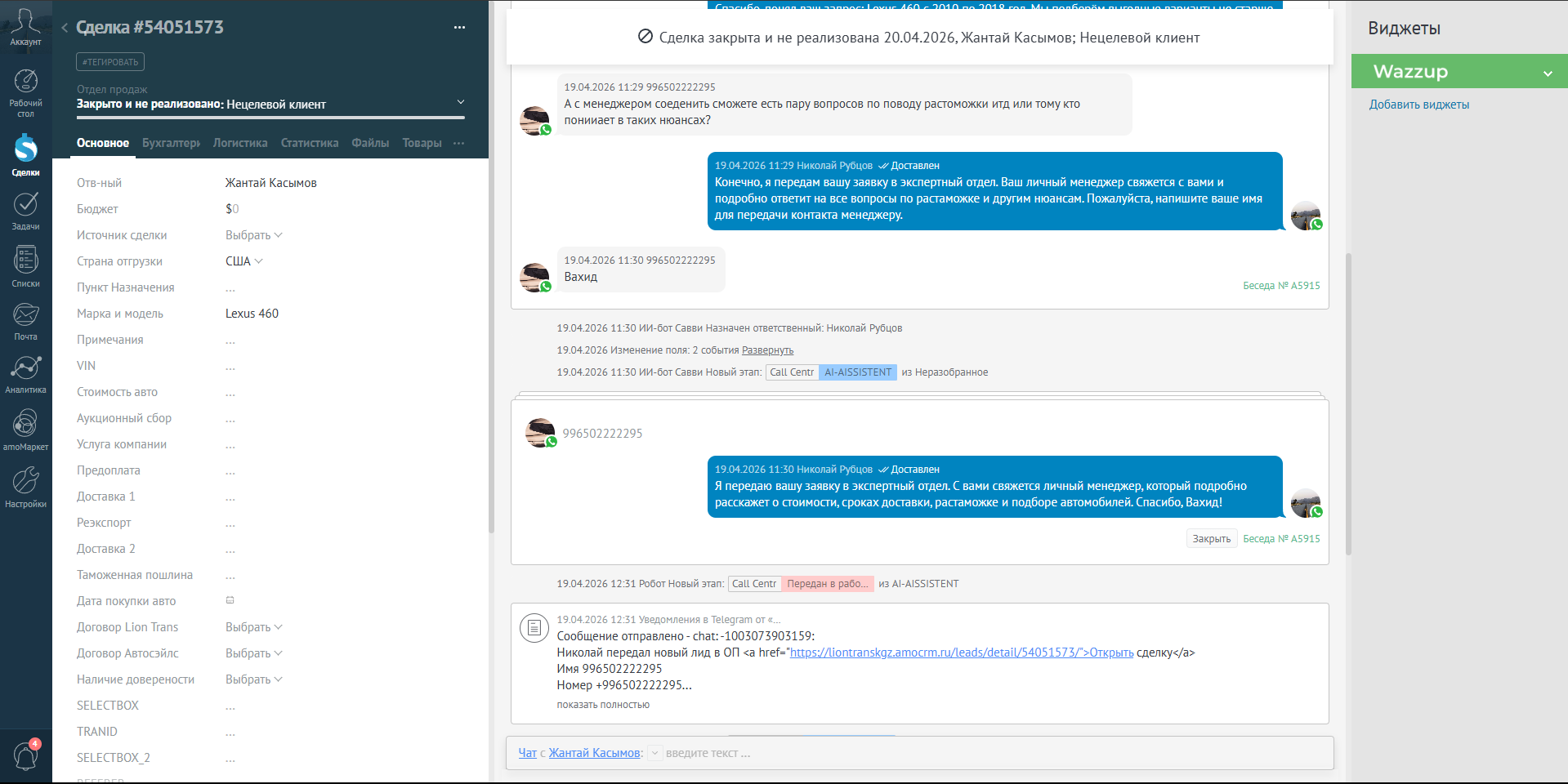This screenshot has width=1568, height=784.
Task: Click the chat text input field
Action: 995,753
